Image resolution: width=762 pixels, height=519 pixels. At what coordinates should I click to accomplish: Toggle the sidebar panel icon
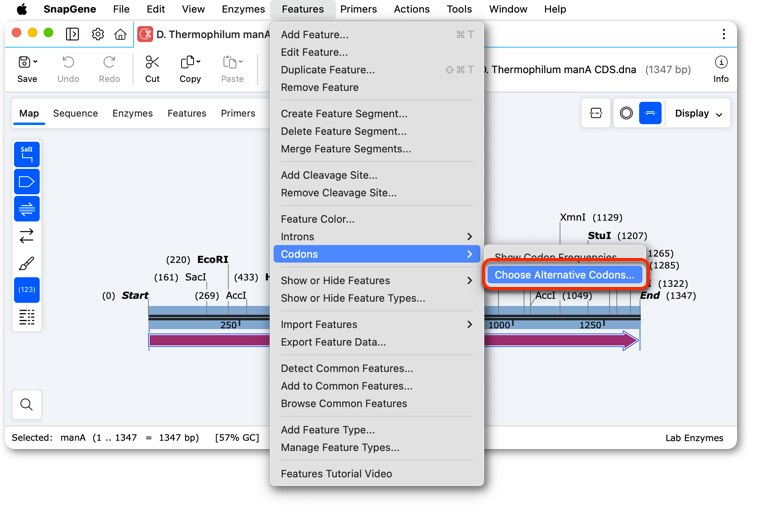click(x=72, y=34)
